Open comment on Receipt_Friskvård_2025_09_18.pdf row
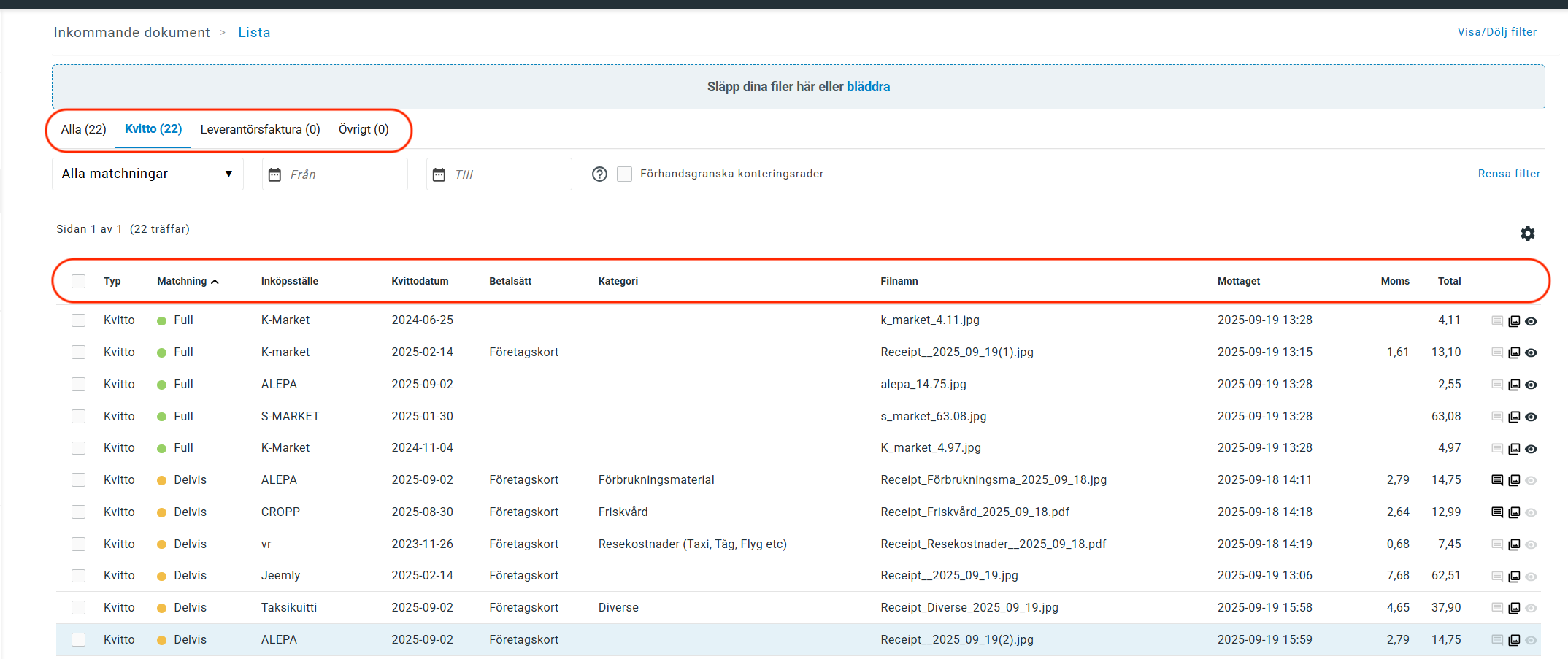1568x659 pixels. (1496, 512)
